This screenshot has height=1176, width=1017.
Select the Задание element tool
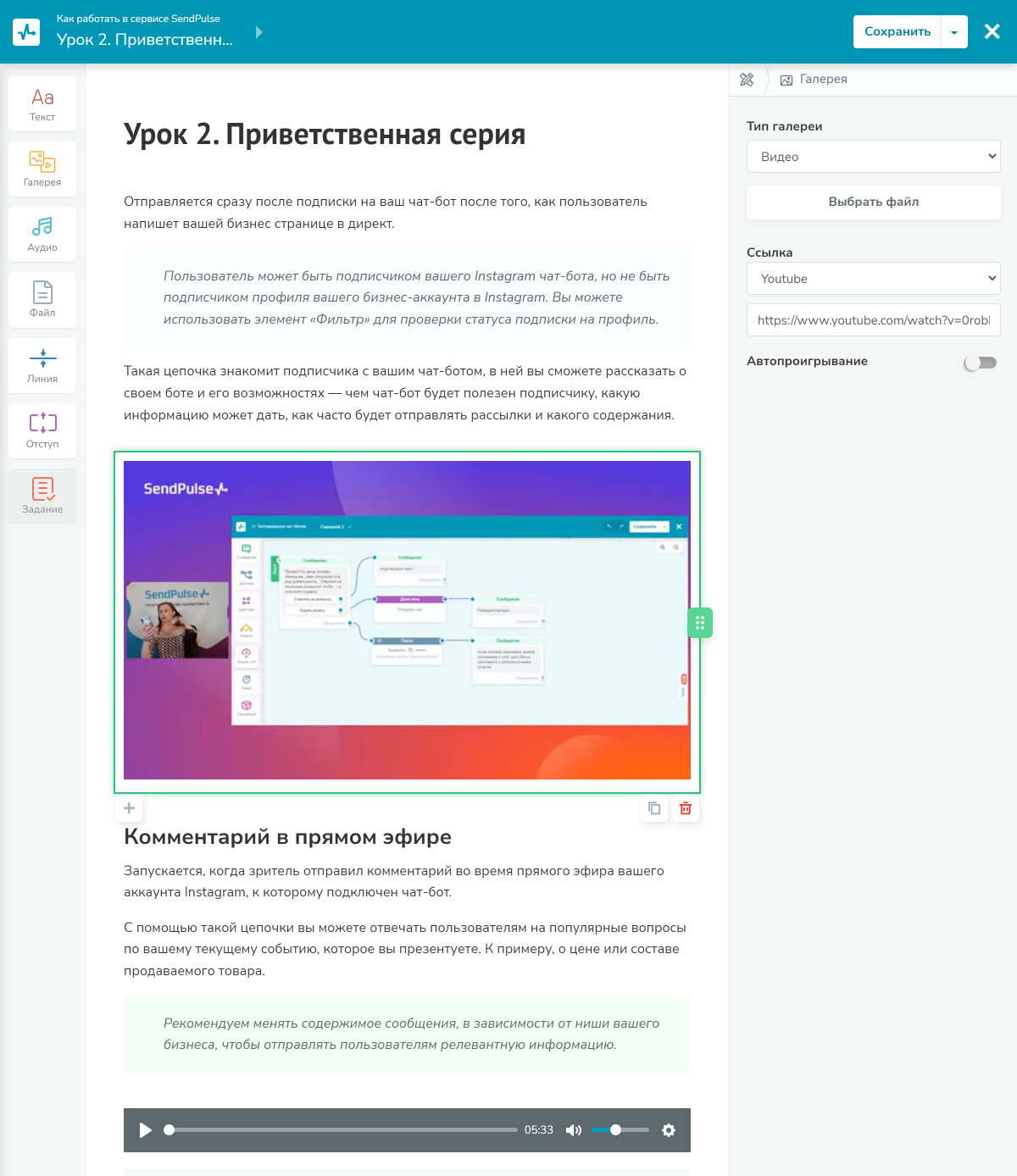click(x=42, y=496)
